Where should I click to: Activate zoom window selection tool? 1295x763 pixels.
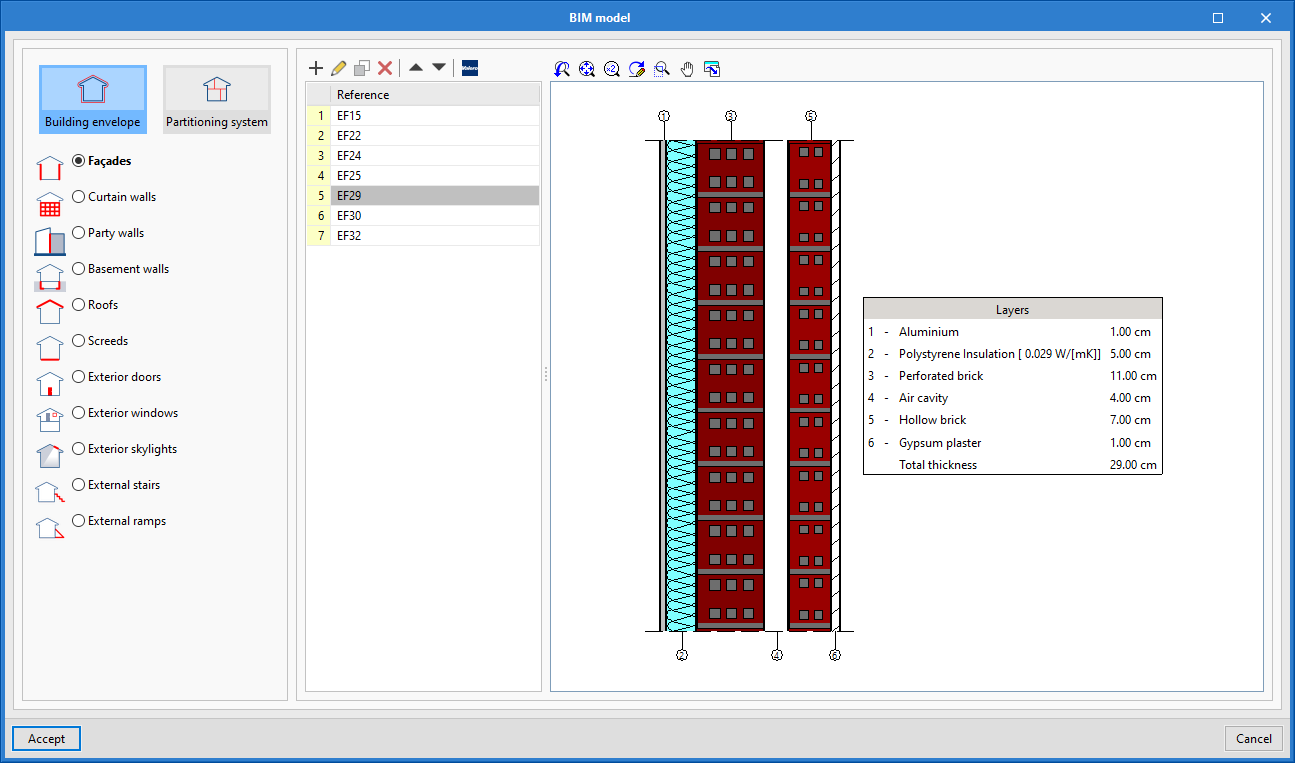click(x=662, y=69)
